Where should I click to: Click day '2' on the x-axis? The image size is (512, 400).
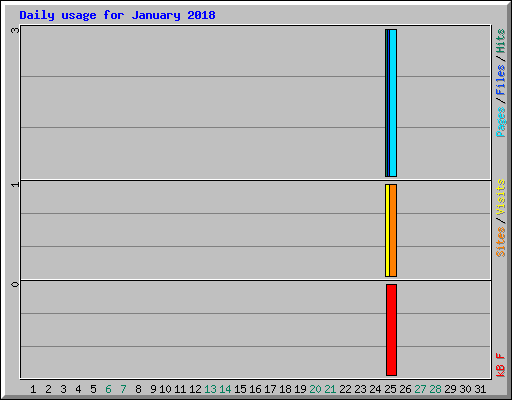48,389
